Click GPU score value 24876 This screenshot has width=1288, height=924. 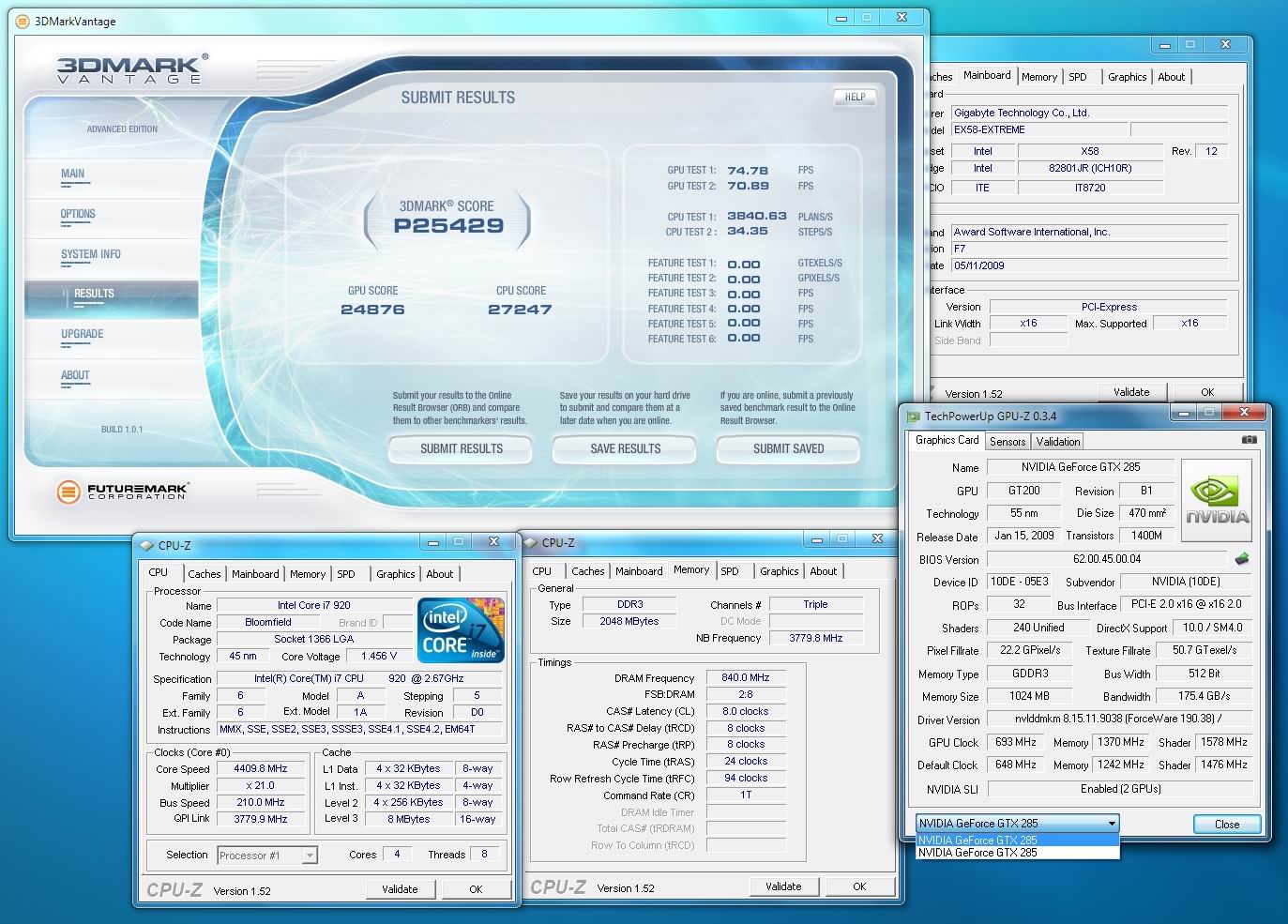pos(372,310)
